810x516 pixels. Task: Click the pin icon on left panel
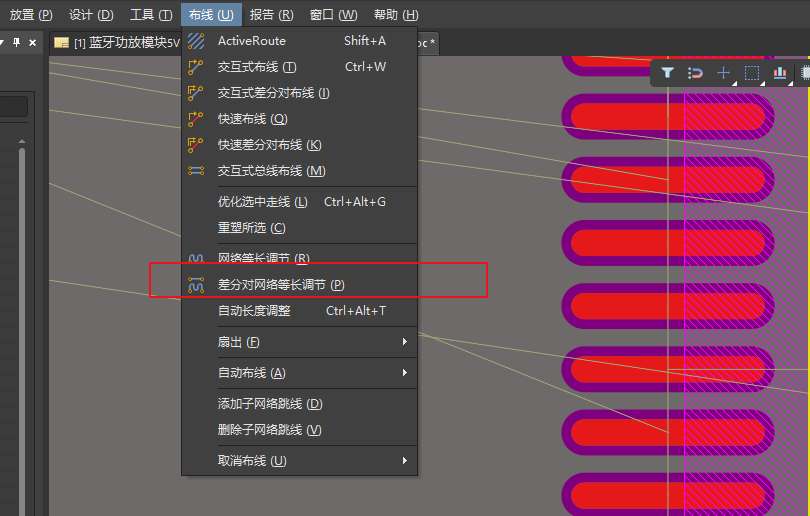17,42
